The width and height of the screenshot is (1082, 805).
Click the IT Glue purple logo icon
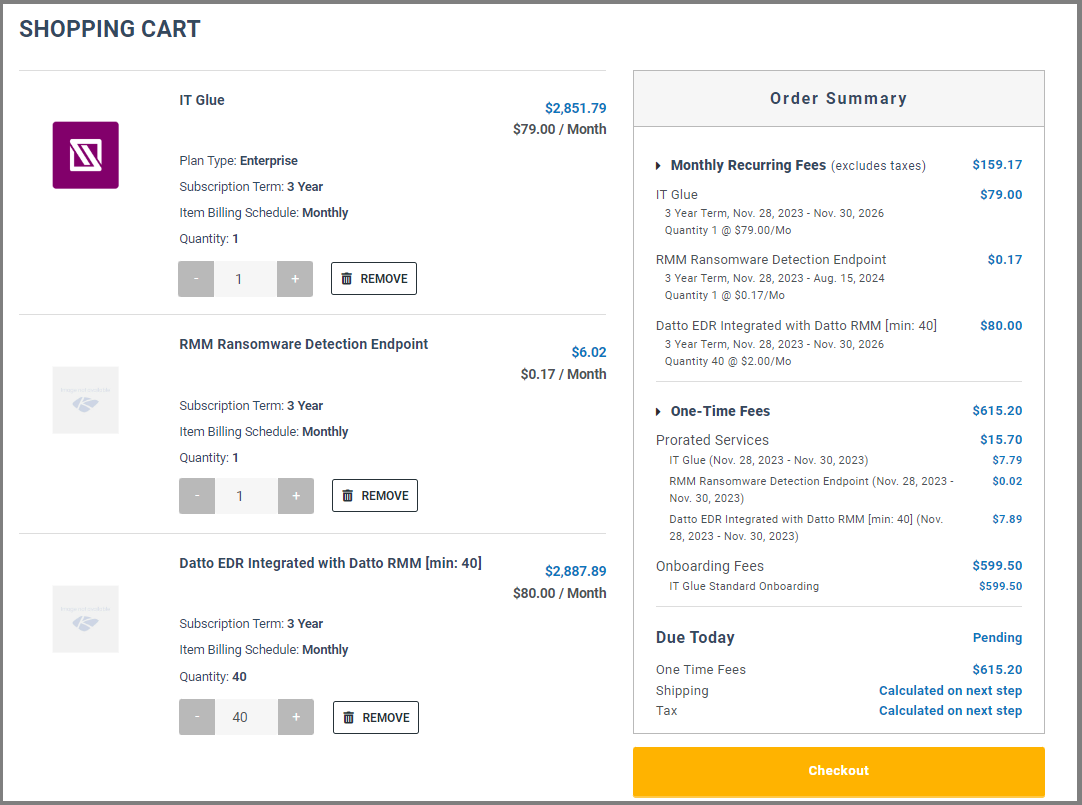pos(85,155)
